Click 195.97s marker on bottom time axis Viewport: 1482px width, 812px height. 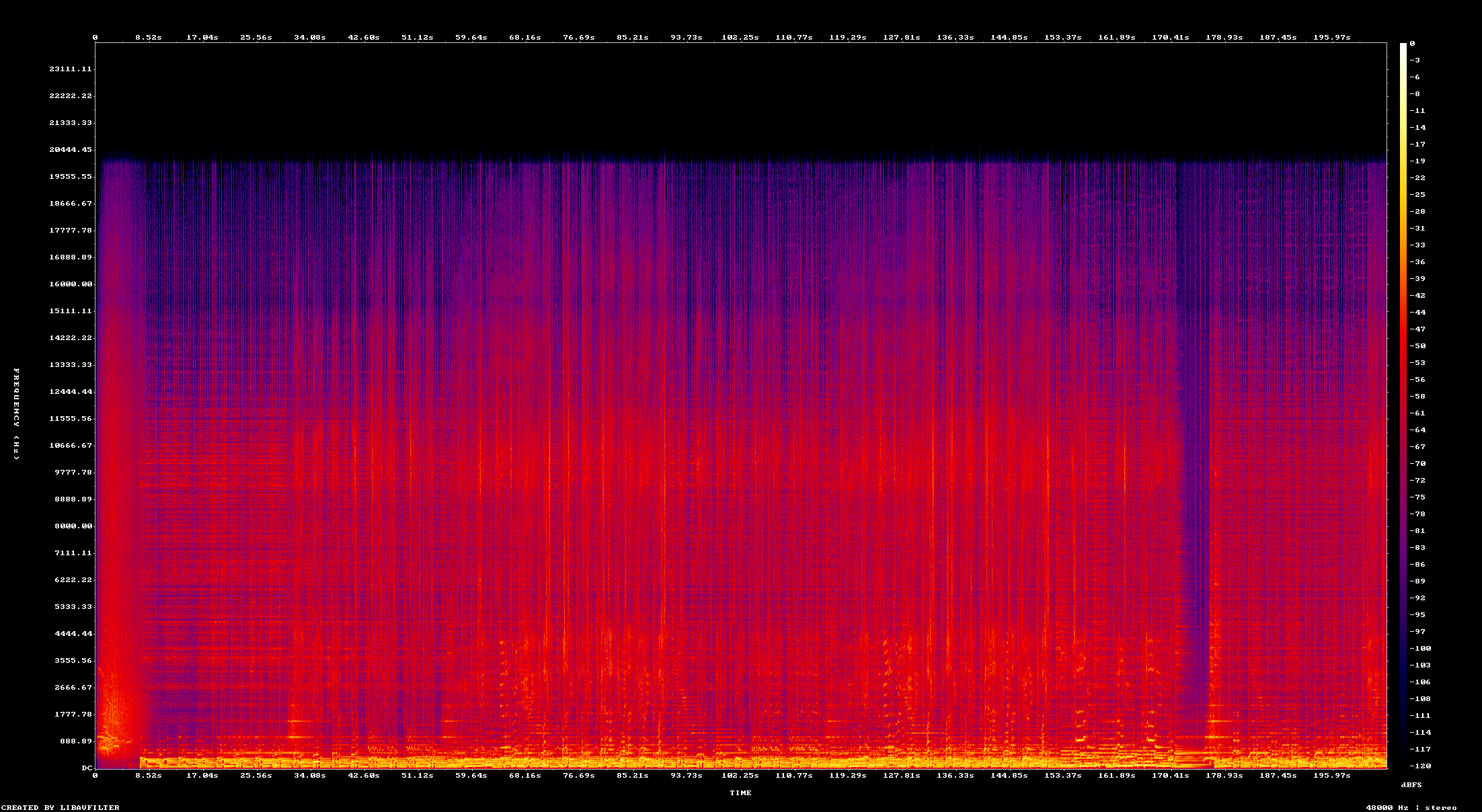1331,776
